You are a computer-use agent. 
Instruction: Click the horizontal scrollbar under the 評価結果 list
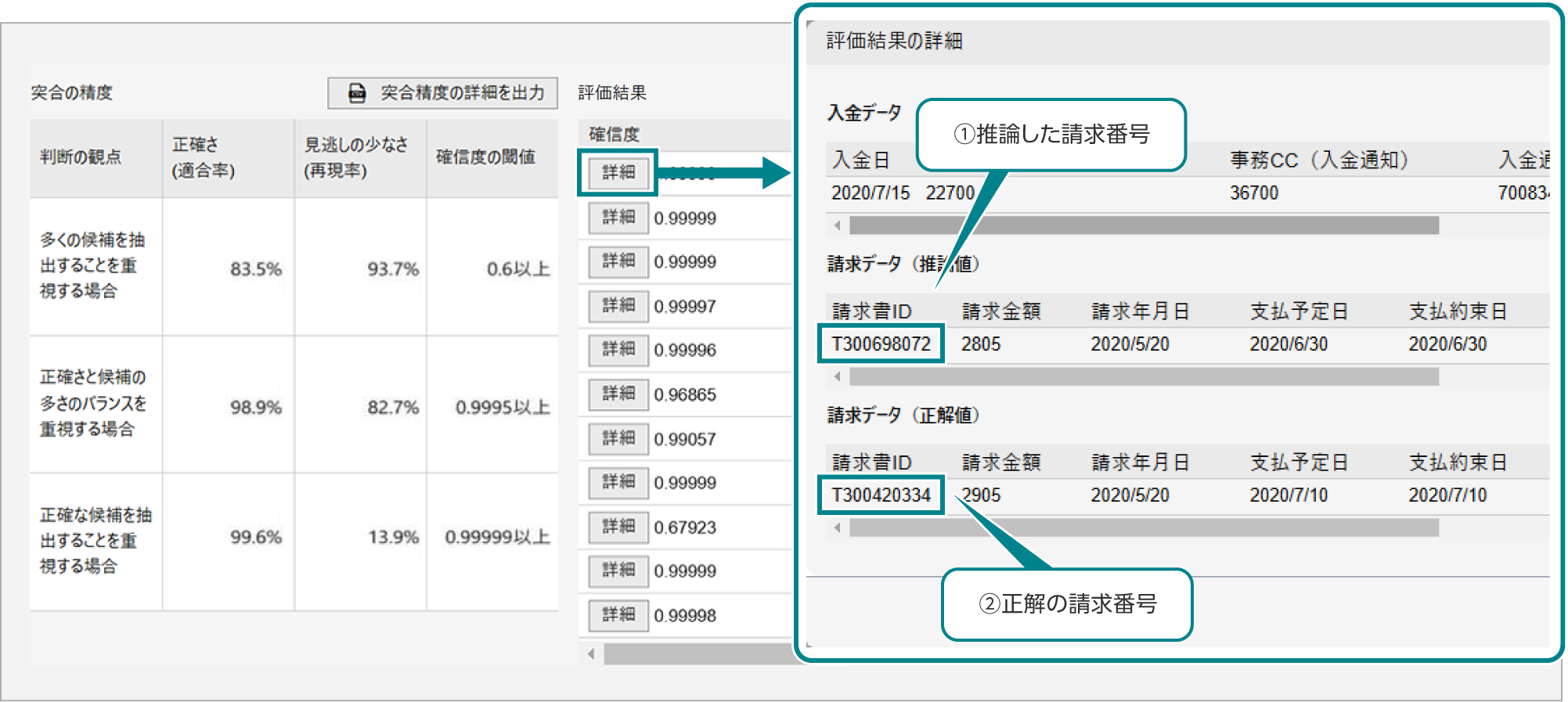698,653
